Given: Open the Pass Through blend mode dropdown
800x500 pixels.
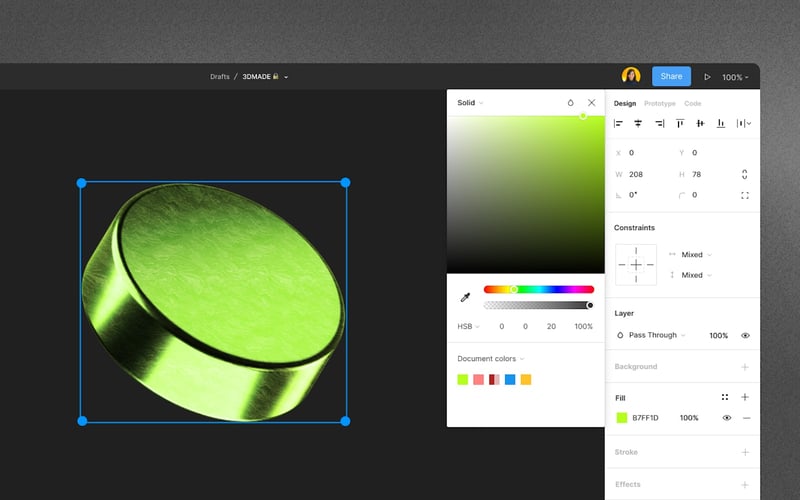Looking at the screenshot, I should click(657, 335).
